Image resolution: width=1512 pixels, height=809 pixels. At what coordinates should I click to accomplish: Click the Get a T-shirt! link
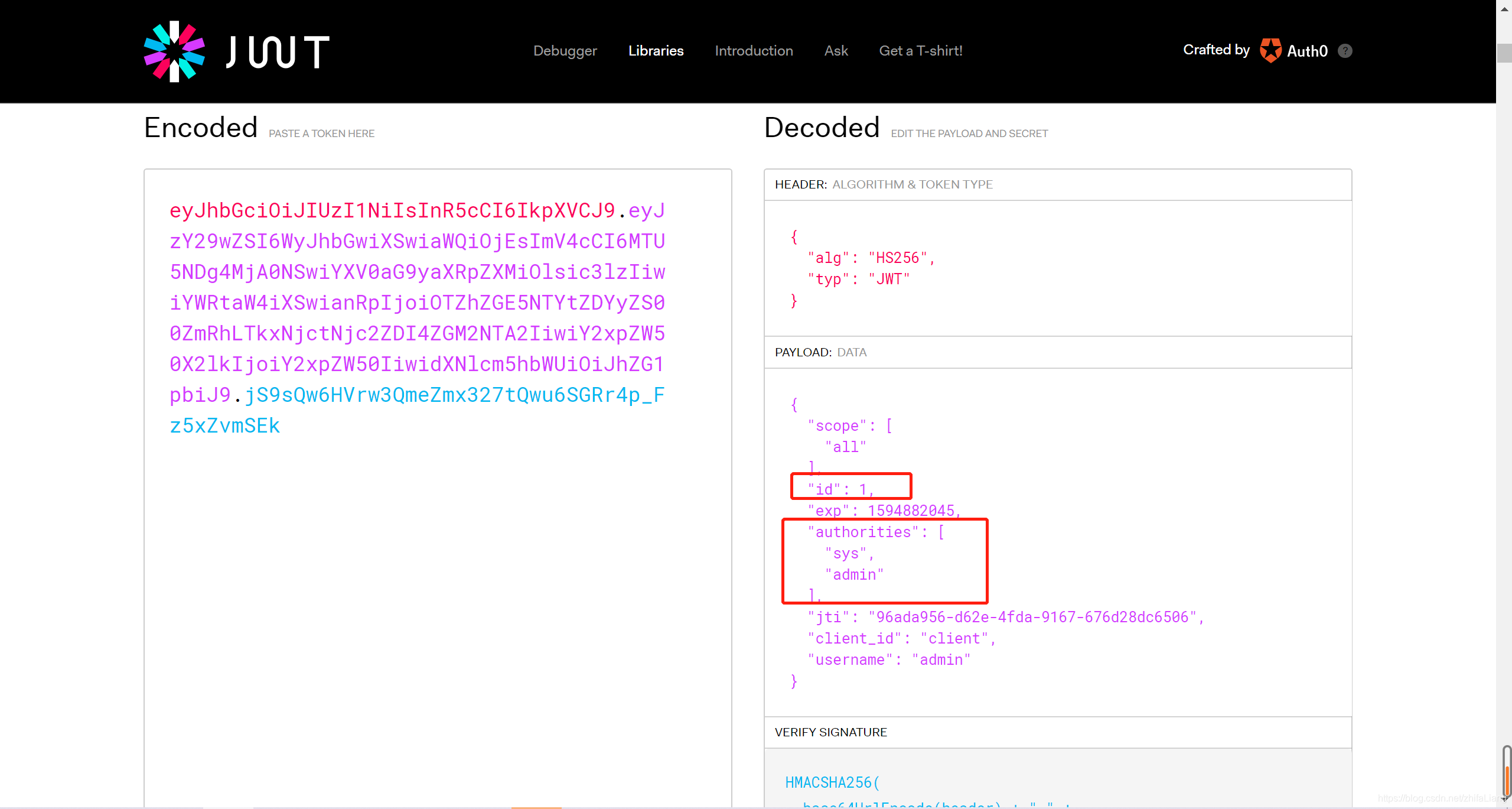pyautogui.click(x=920, y=51)
